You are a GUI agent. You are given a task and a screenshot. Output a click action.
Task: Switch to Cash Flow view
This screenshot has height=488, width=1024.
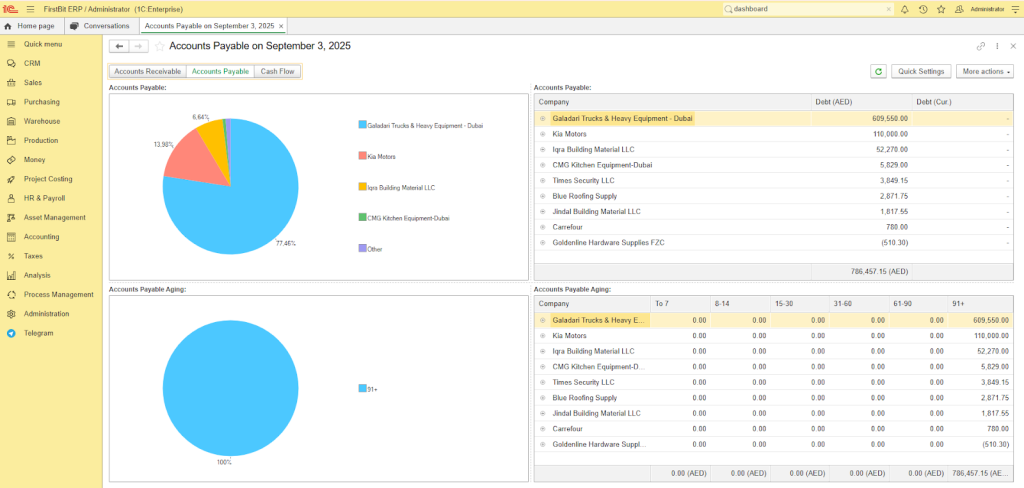click(277, 71)
